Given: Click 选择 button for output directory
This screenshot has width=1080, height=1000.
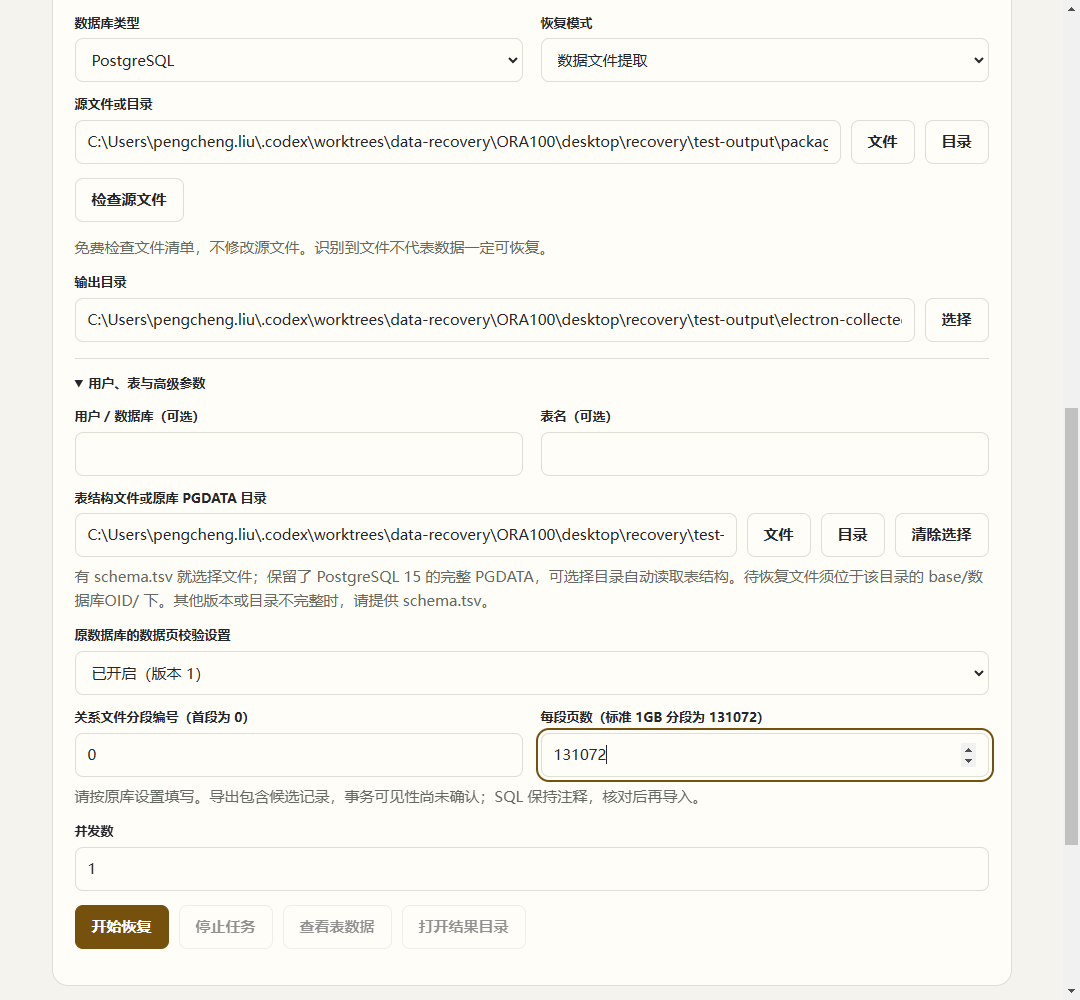Looking at the screenshot, I should click(x=956, y=320).
